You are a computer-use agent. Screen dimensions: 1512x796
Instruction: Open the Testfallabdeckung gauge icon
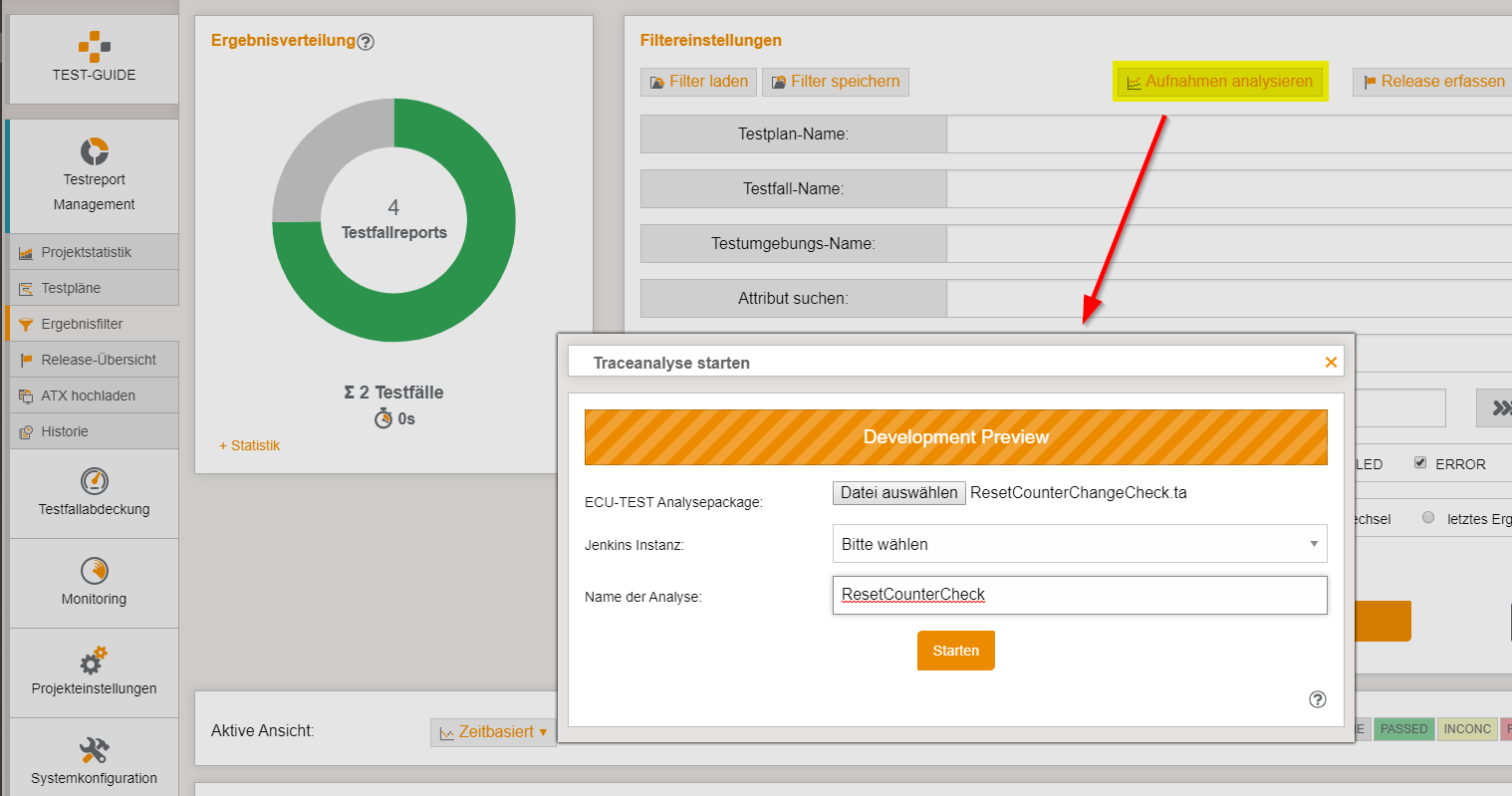[x=95, y=481]
